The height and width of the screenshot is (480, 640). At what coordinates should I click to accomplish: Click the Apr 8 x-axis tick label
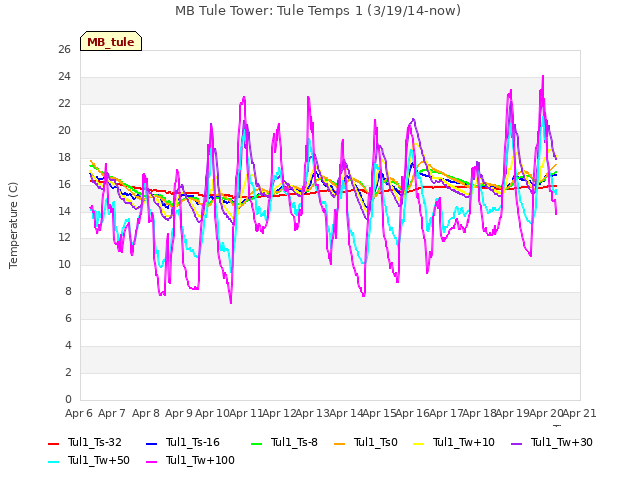146,413
